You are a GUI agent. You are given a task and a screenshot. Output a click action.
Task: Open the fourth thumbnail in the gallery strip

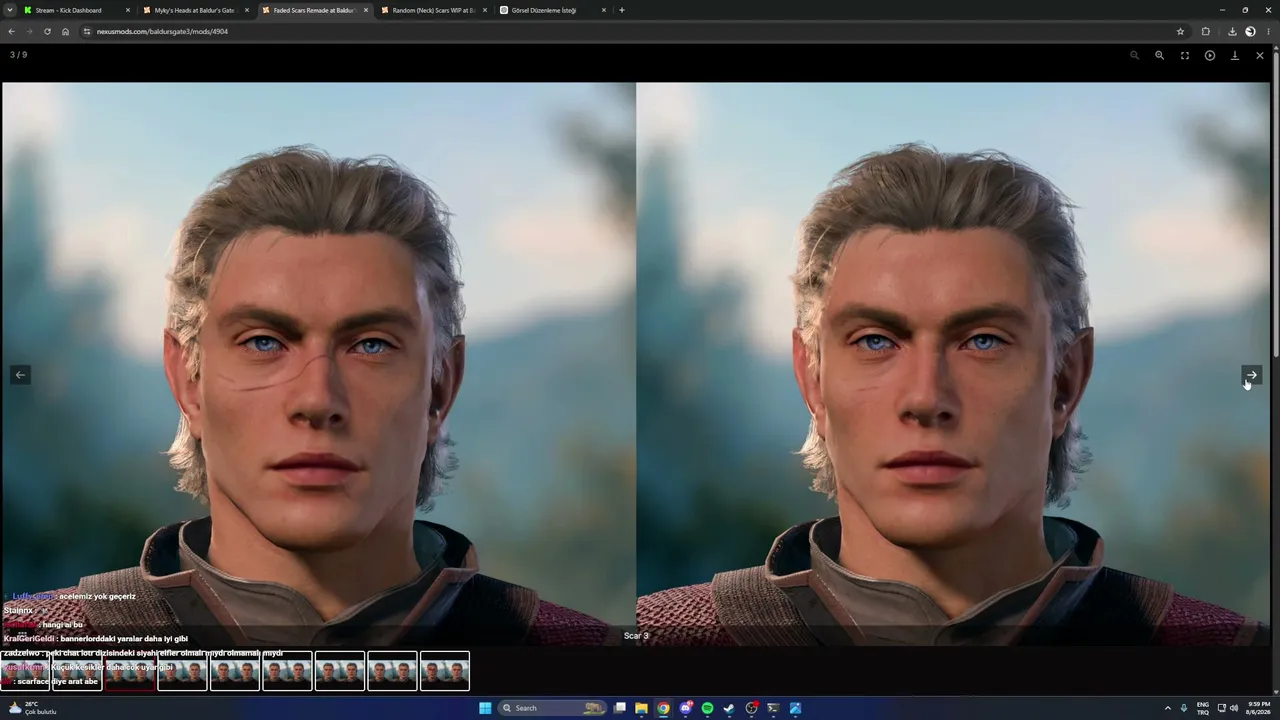(x=182, y=671)
